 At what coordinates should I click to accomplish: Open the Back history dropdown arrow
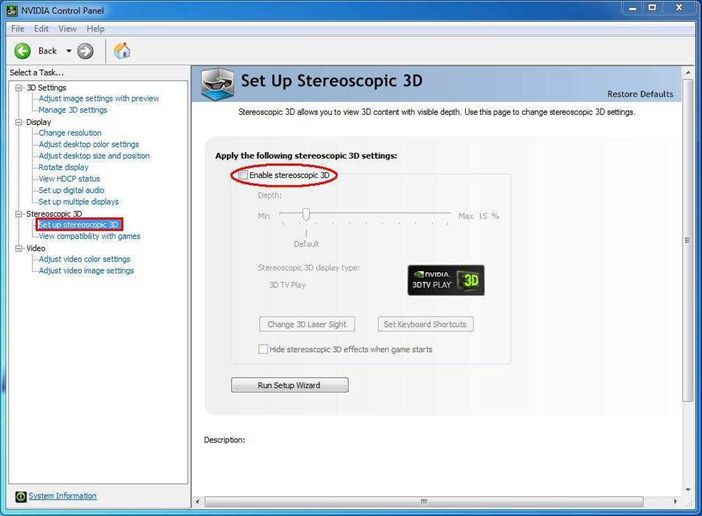pyautogui.click(x=69, y=51)
